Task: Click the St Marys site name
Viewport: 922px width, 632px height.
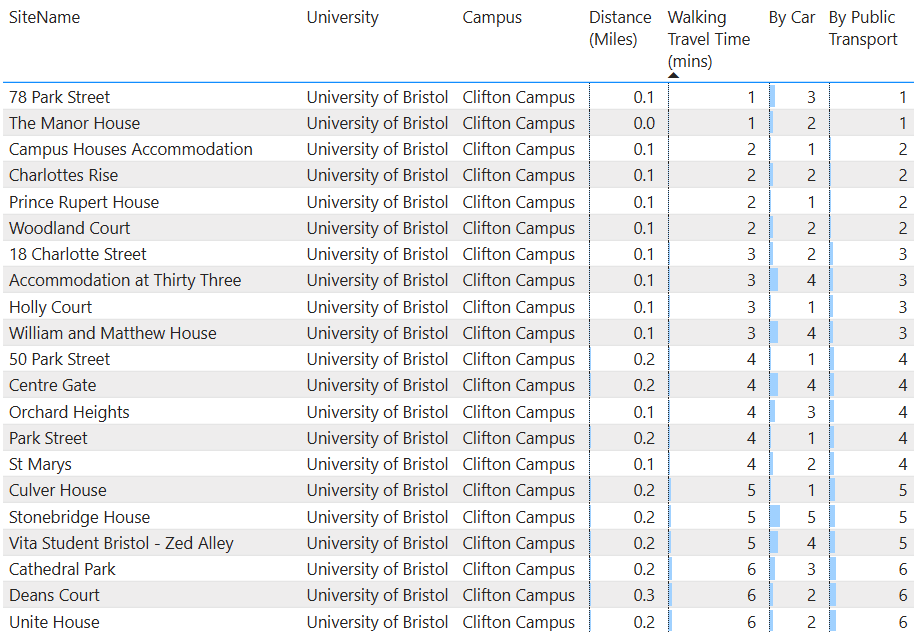Action: (x=40, y=464)
